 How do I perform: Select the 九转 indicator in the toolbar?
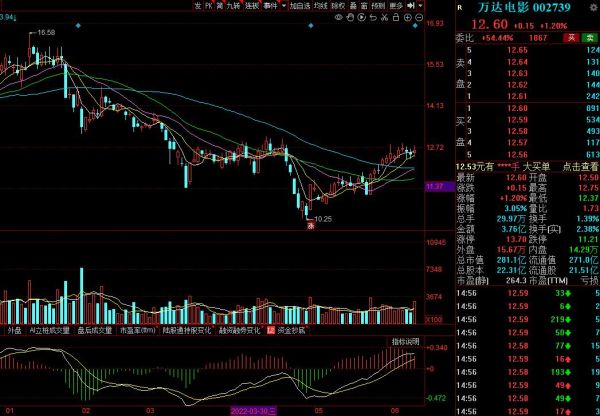[x=233, y=5]
